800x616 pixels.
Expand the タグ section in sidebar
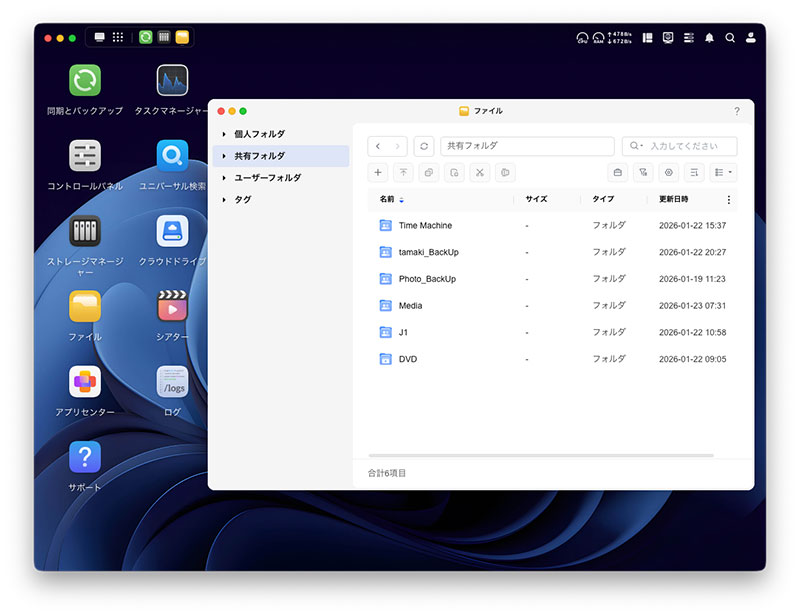(224, 200)
